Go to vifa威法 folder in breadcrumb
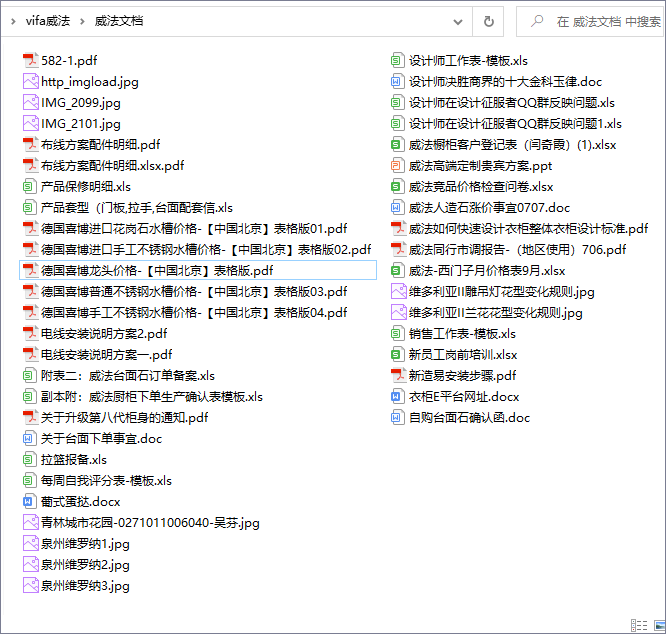 [48, 21]
